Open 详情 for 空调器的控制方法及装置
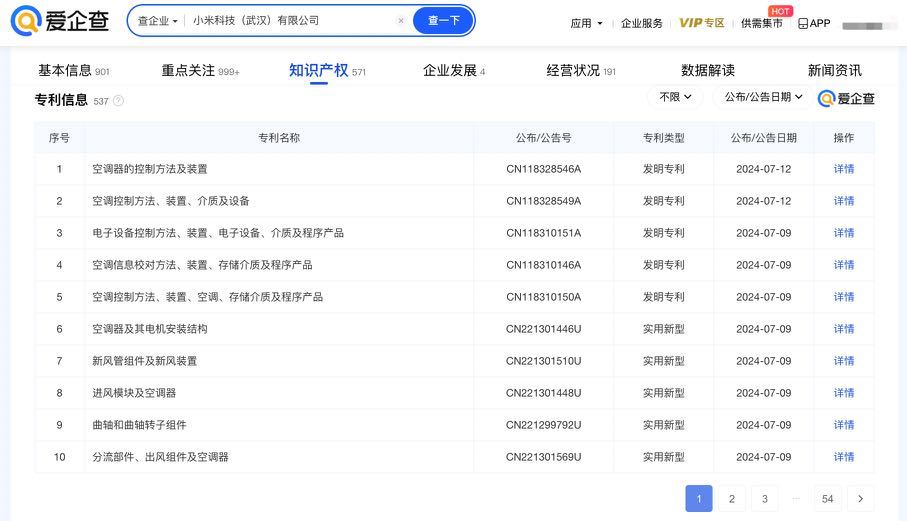This screenshot has height=521, width=907. pyautogui.click(x=844, y=169)
